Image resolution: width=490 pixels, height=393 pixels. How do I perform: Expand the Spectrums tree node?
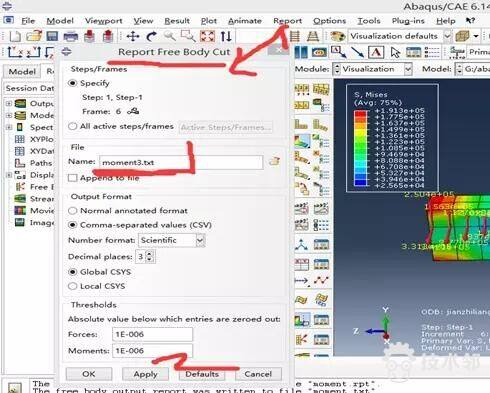point(9,127)
